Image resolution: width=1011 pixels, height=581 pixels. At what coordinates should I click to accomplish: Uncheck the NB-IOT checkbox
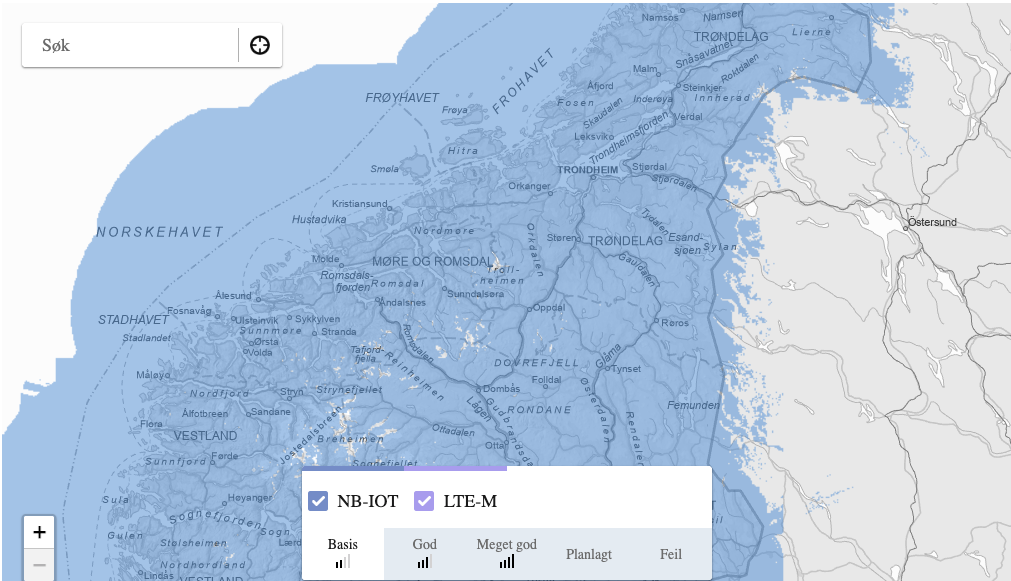tap(318, 501)
